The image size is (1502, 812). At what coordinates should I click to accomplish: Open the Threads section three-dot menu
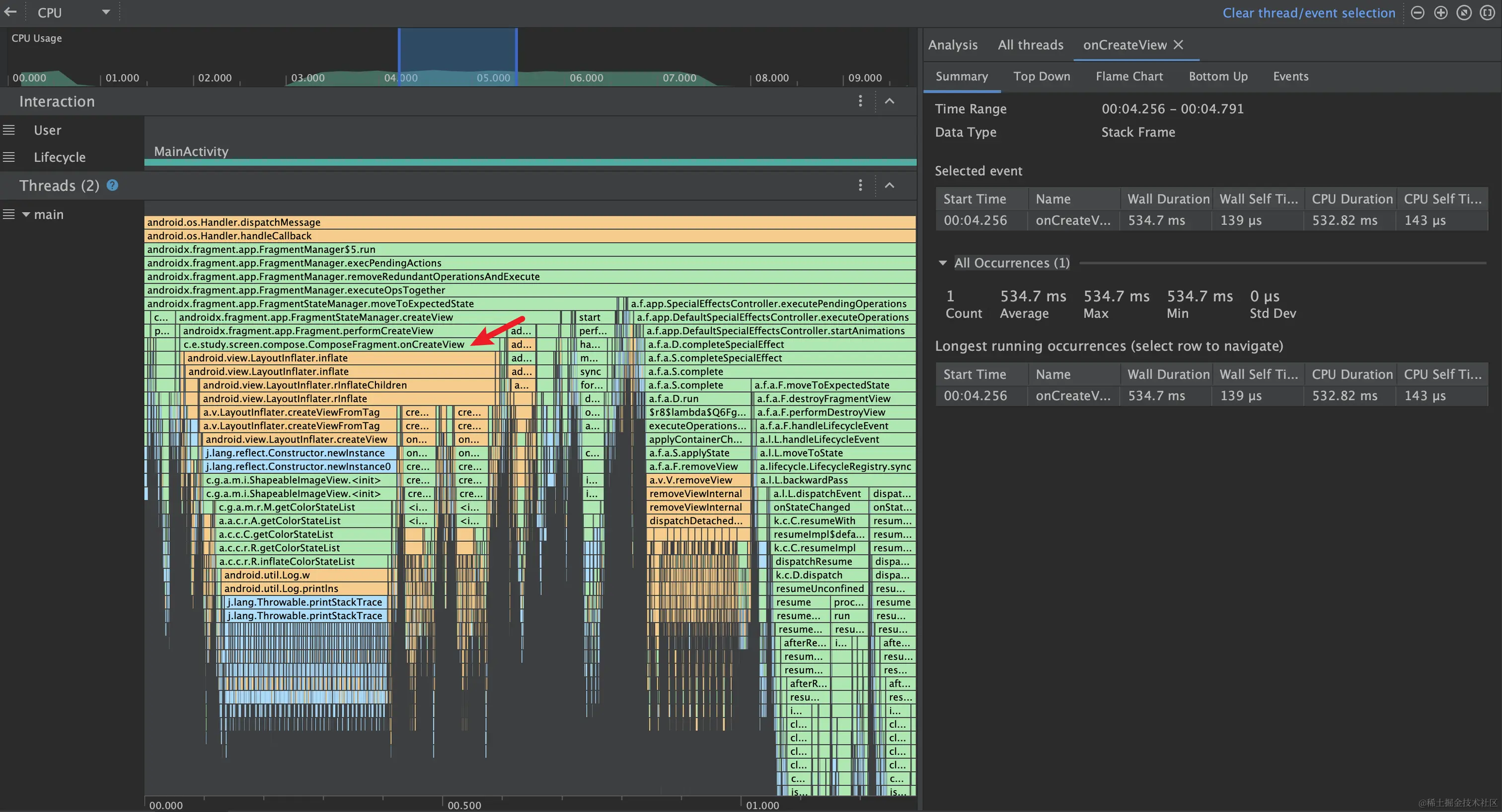(x=860, y=185)
